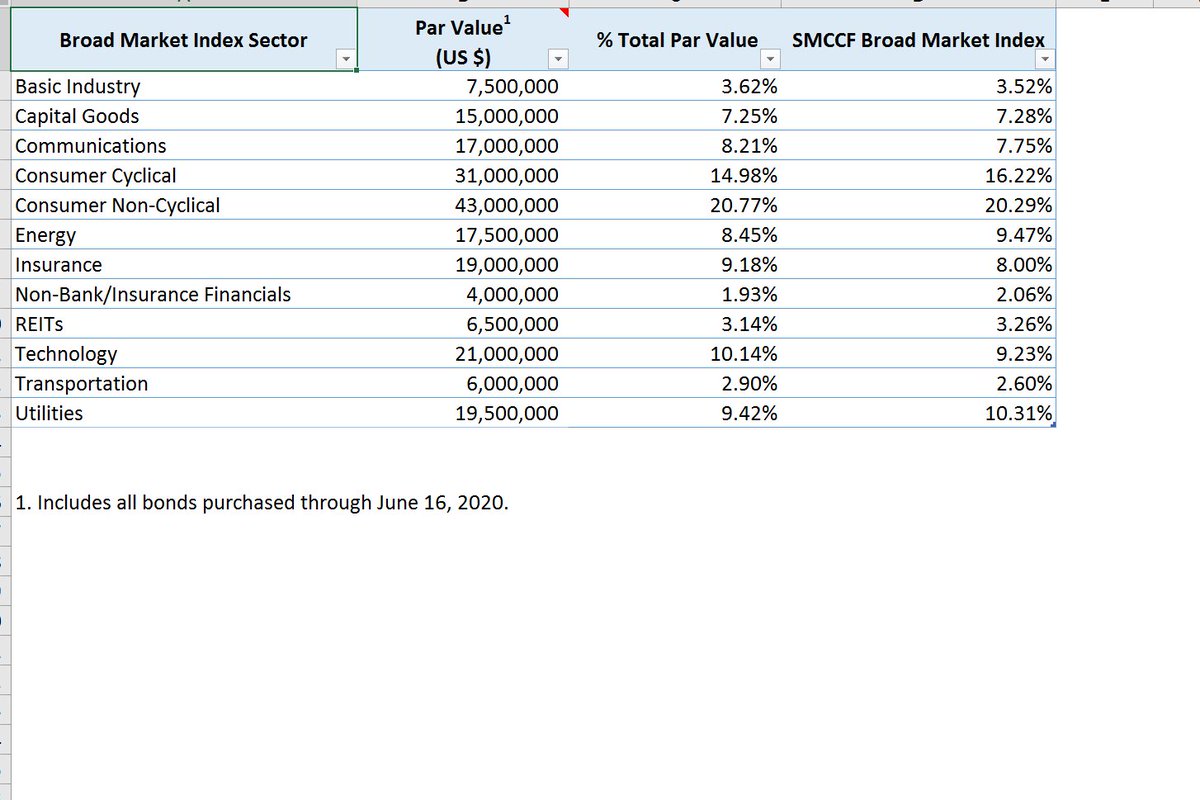Select the % Total Par Value header
1200x800 pixels.
pyautogui.click(x=674, y=40)
